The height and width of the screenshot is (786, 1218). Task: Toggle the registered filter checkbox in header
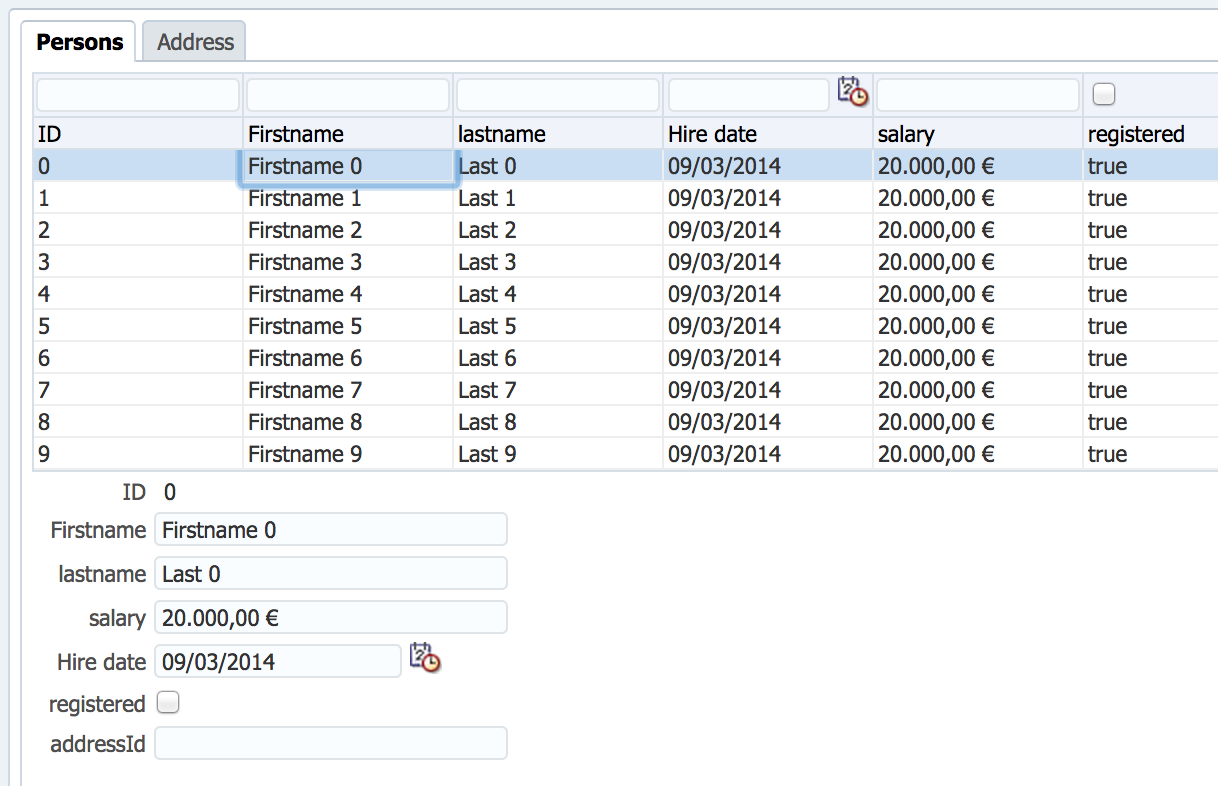[x=1104, y=95]
